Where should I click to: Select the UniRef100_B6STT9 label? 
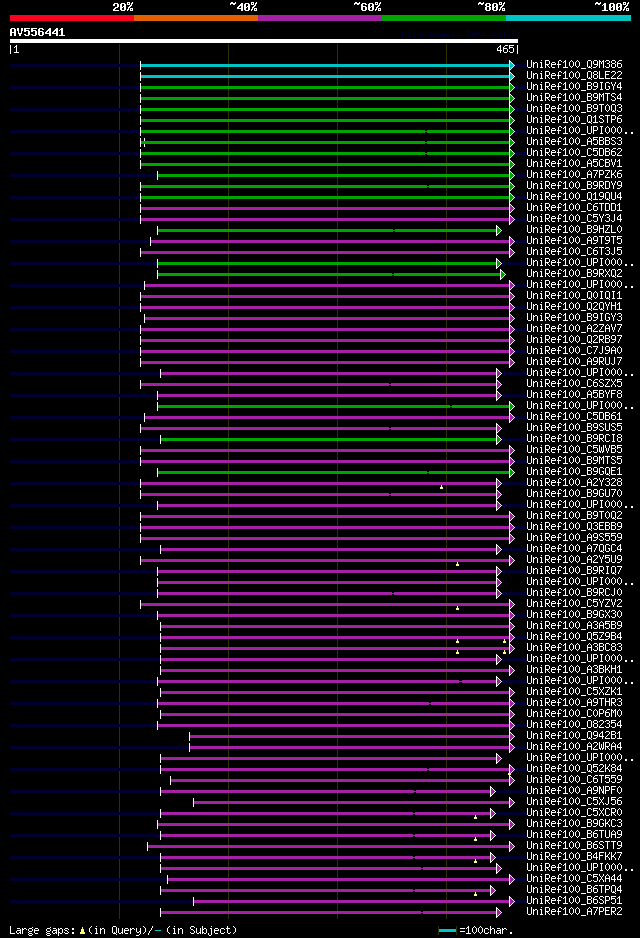point(574,845)
